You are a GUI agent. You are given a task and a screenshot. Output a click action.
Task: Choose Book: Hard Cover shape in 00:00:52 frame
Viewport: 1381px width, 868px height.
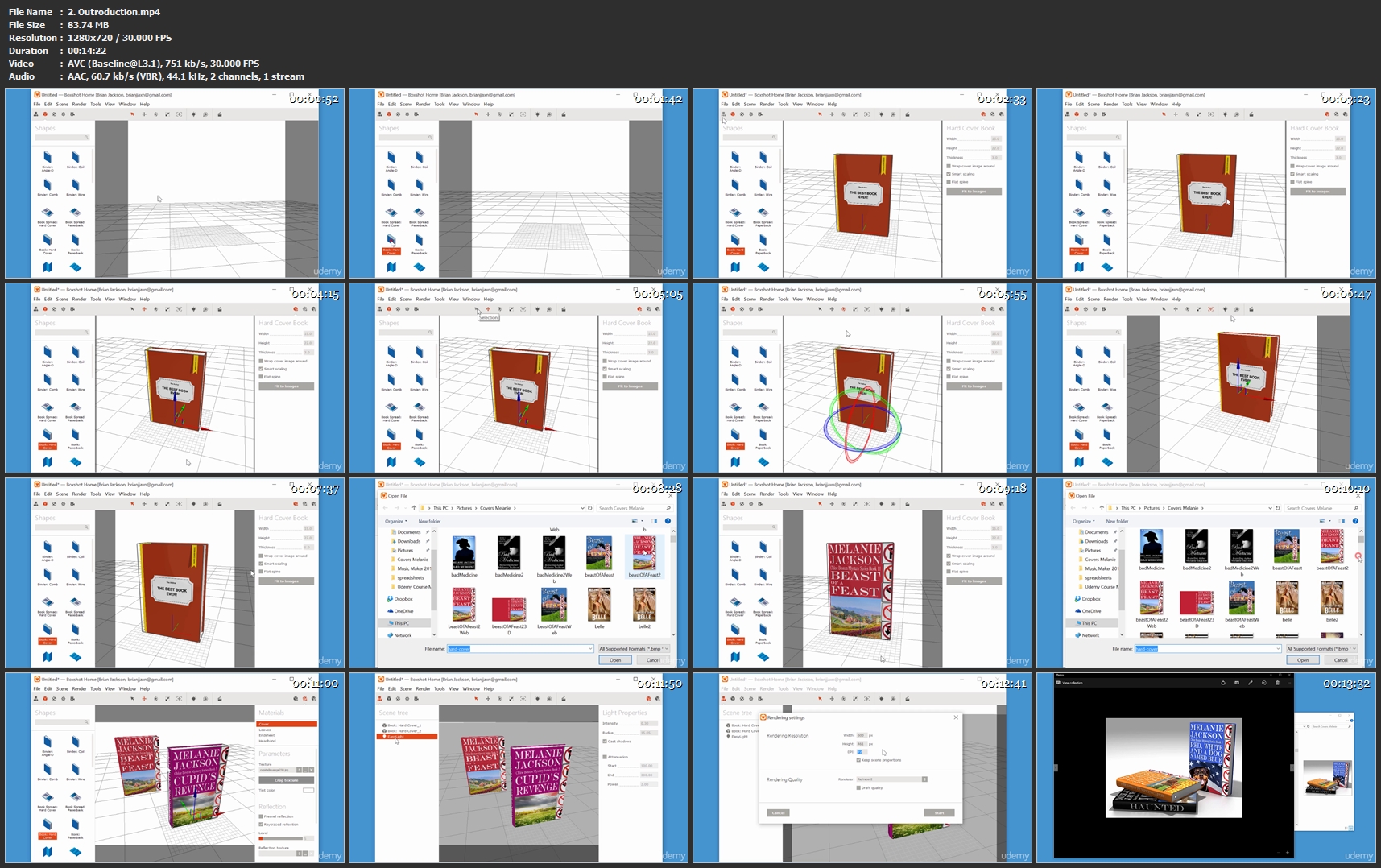point(48,245)
